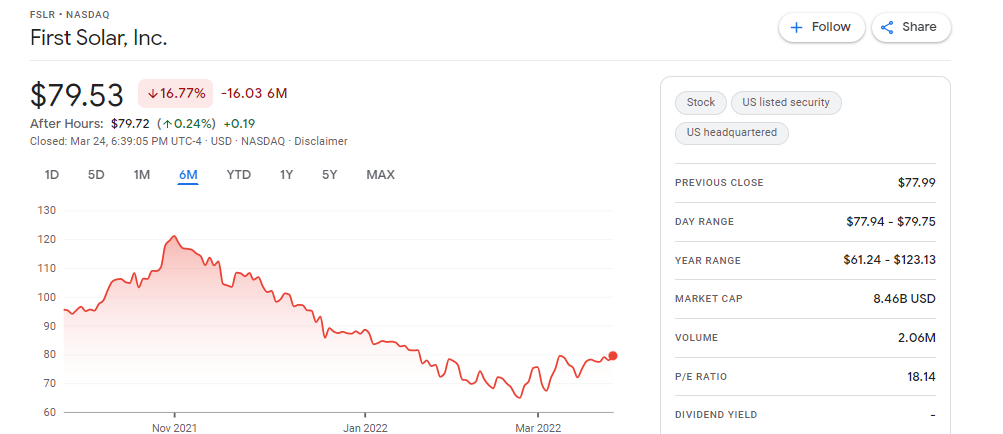Follow First Solar stock

point(821,28)
